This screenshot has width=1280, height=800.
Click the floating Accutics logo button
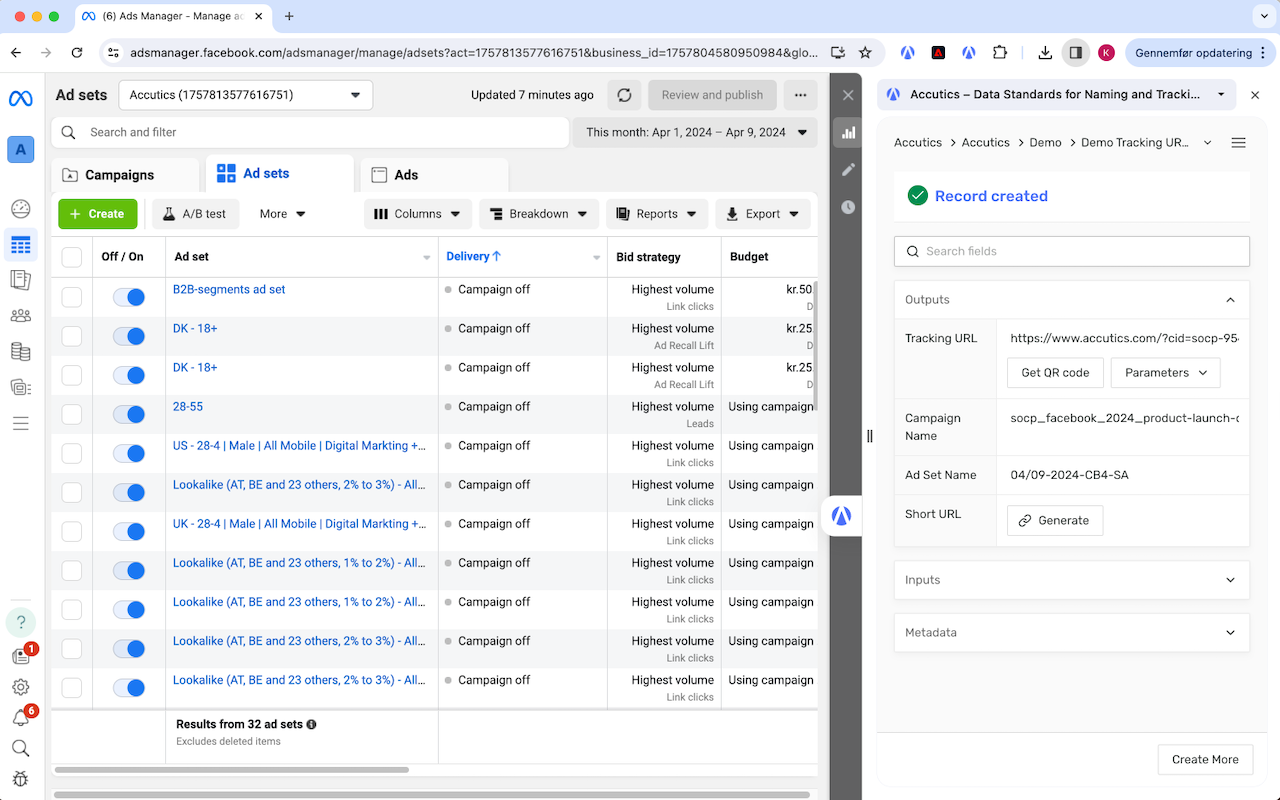[842, 516]
